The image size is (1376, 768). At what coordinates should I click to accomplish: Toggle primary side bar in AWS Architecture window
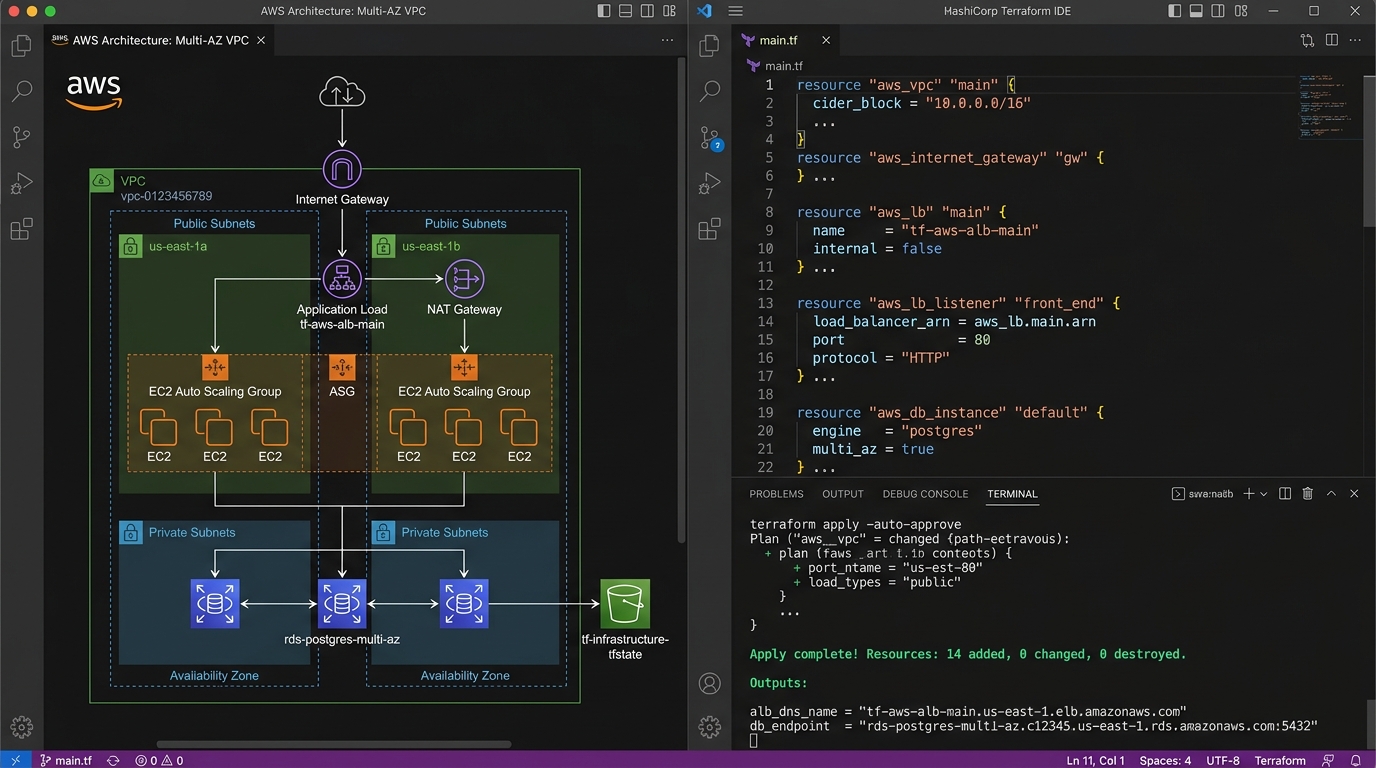pos(604,11)
